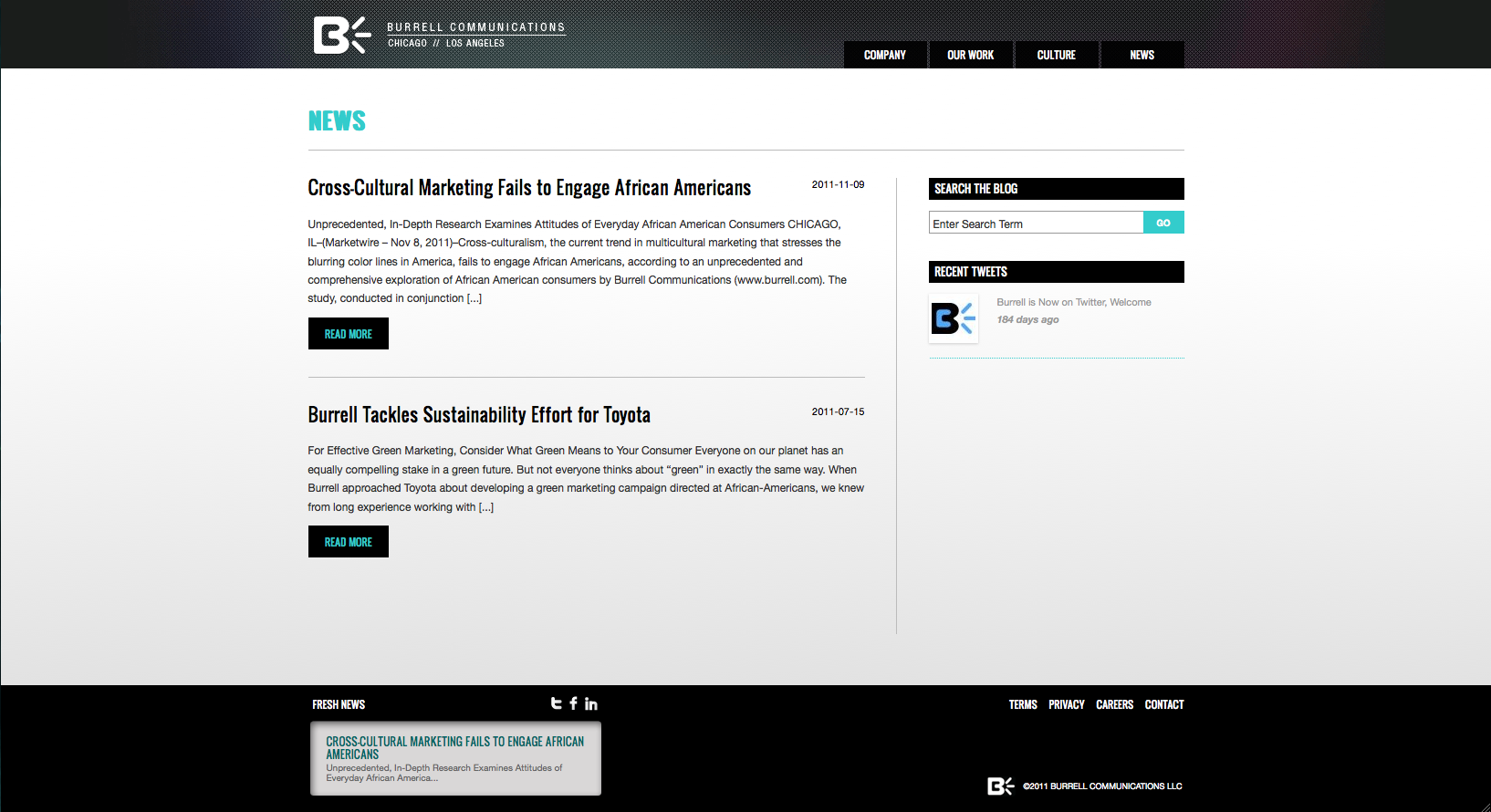Click the Fresh News featured story card
The image size is (1491, 812).
click(455, 758)
